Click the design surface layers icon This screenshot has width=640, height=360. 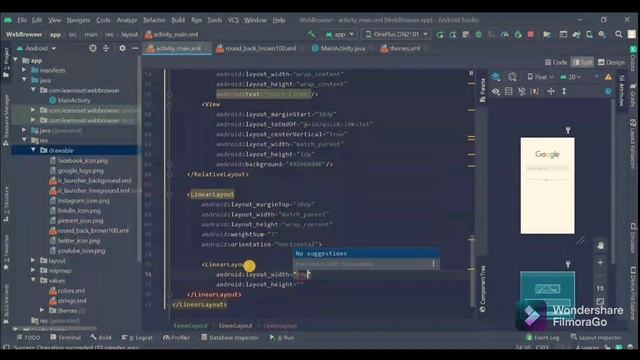[x=496, y=76]
